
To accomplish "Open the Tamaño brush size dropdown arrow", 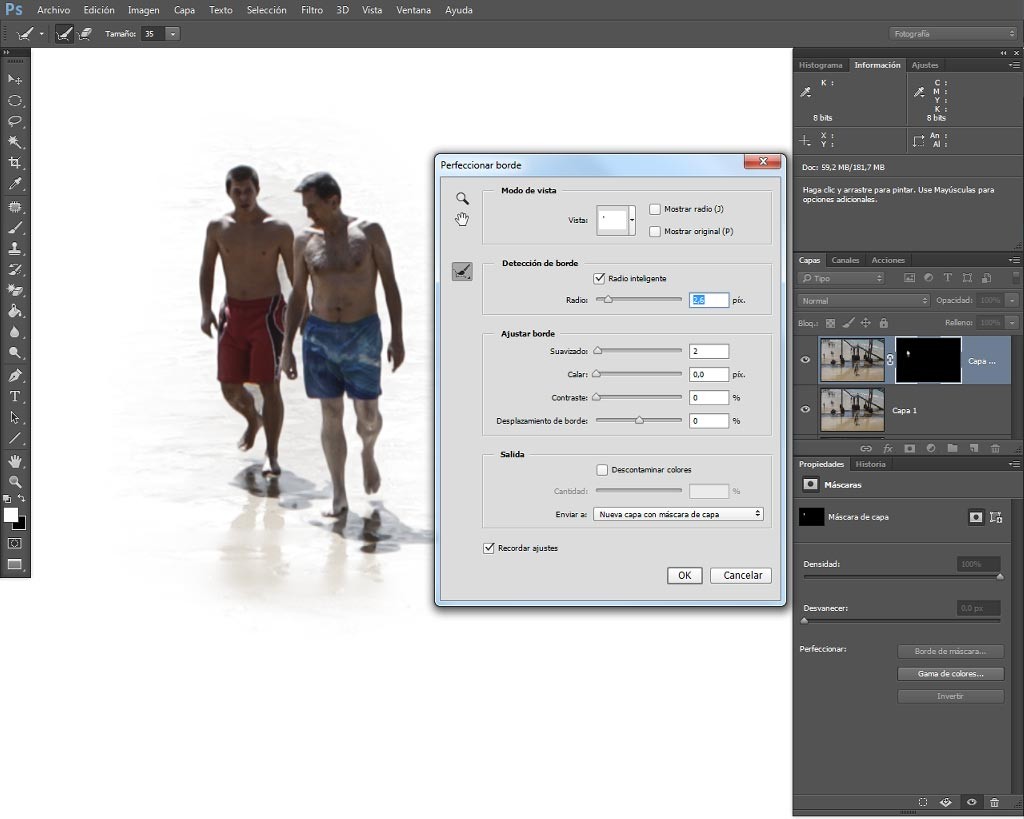I will click(x=172, y=34).
